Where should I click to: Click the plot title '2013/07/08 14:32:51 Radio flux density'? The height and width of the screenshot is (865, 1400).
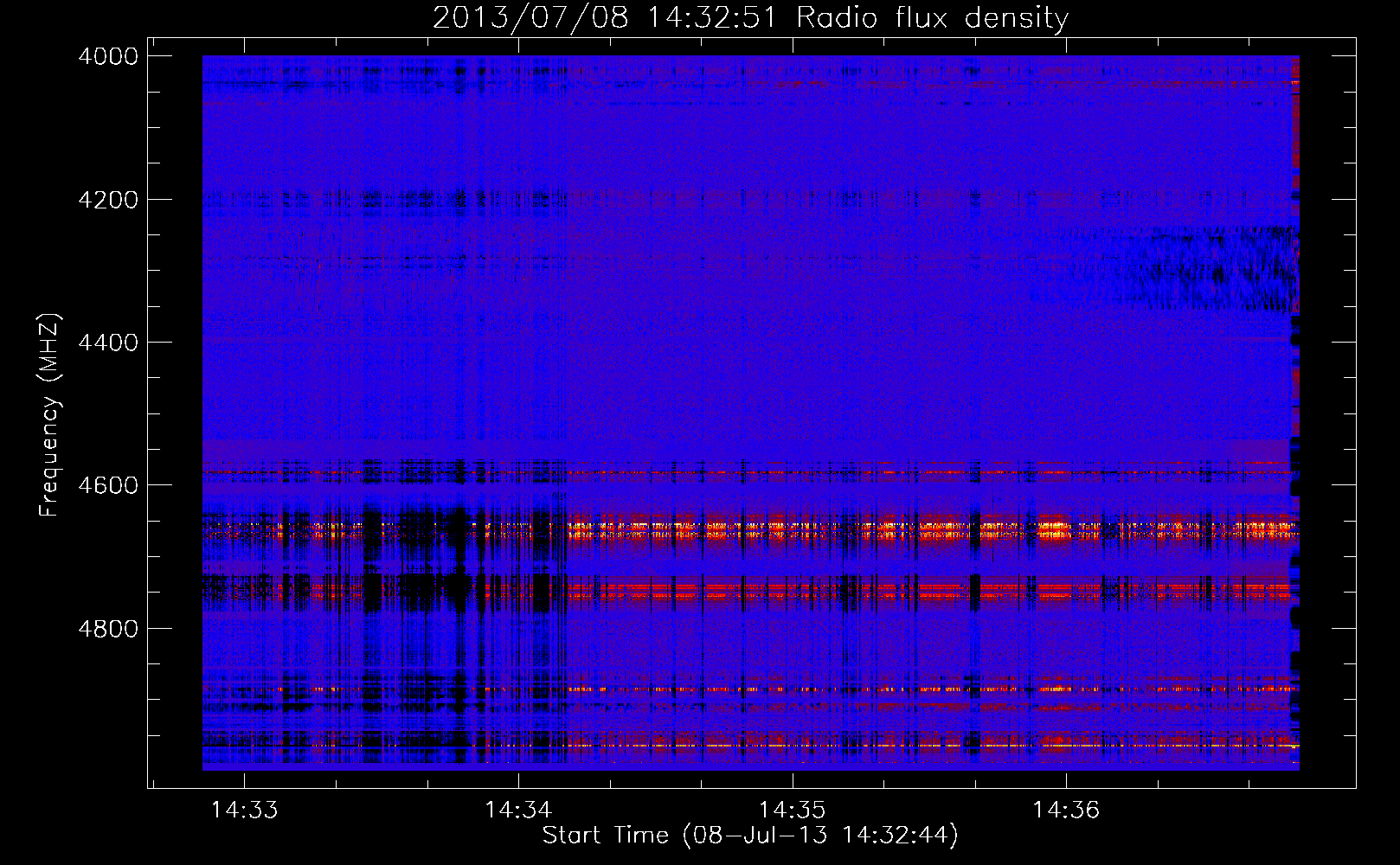tap(750, 17)
